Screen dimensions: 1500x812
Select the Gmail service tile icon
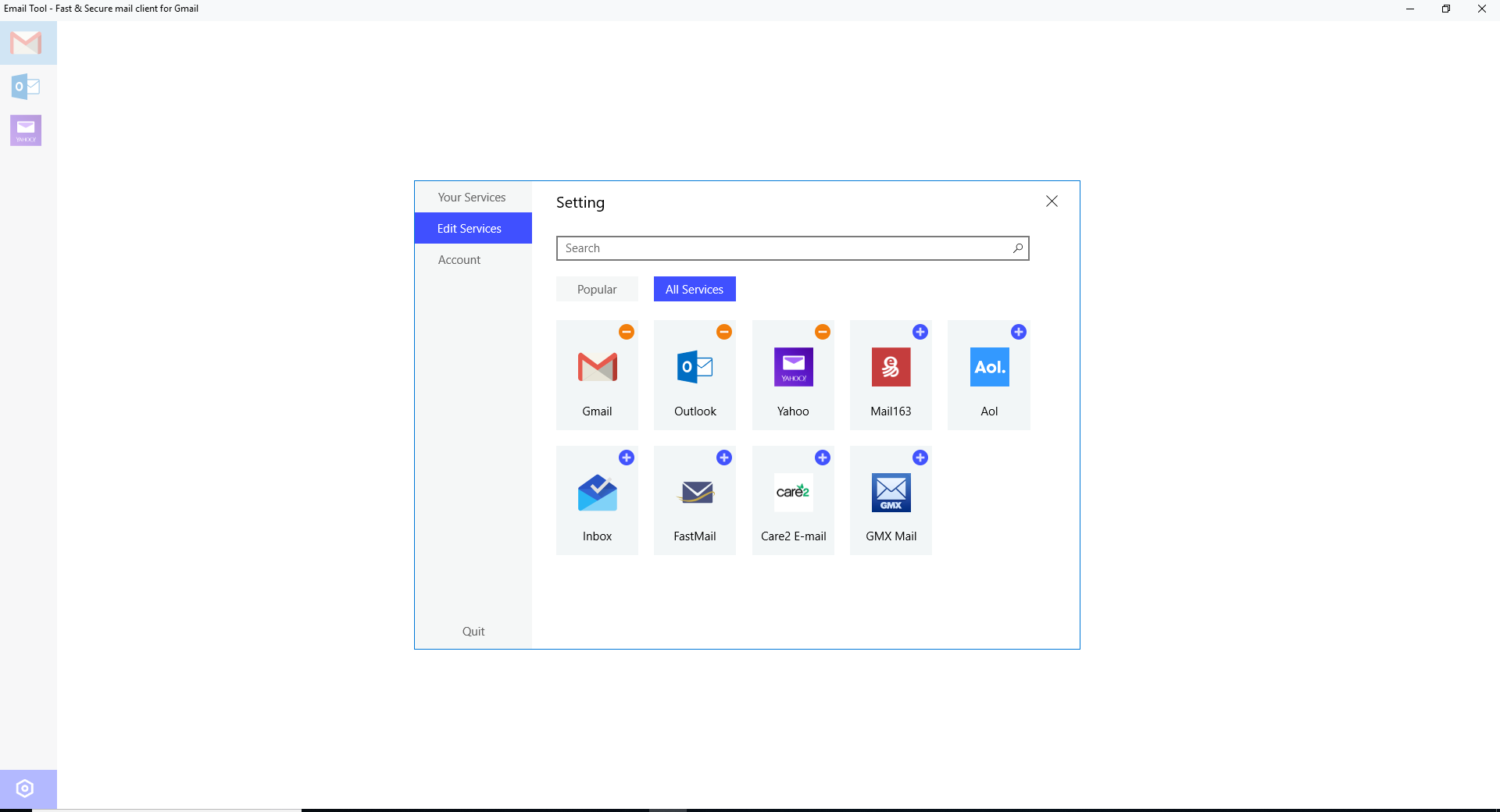coord(598,367)
